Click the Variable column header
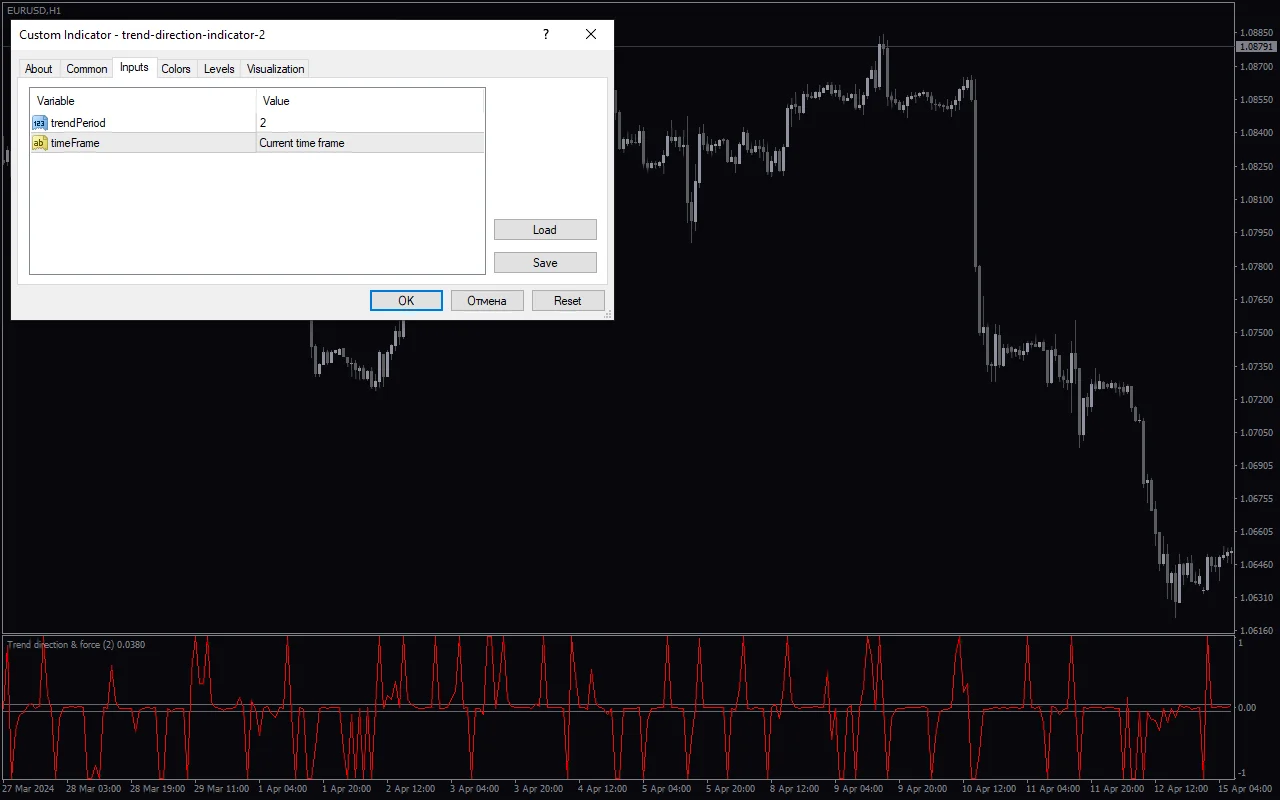Screen dimensions: 1280x800 (x=143, y=101)
